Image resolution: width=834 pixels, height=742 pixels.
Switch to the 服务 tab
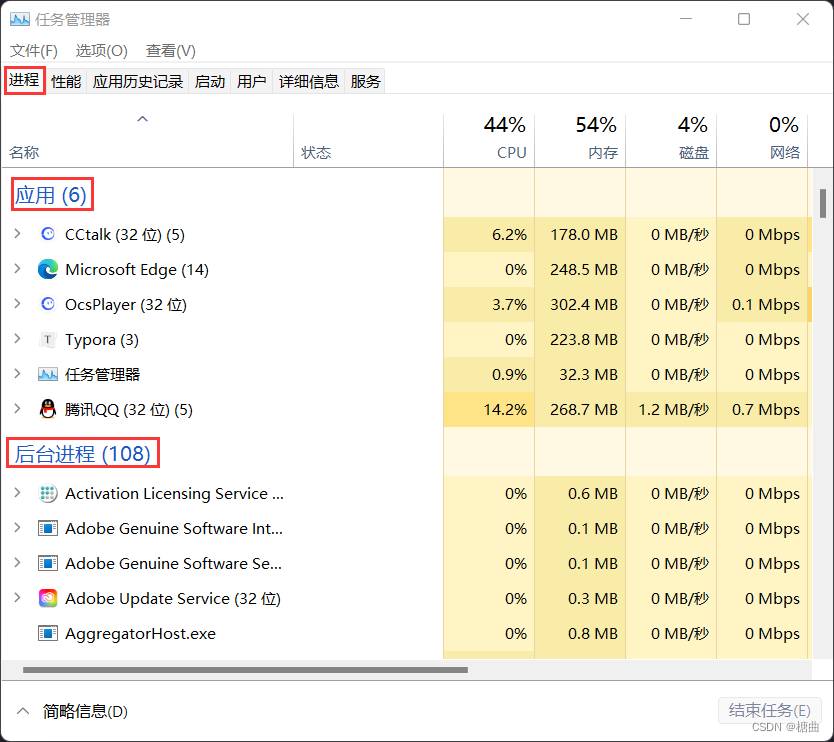[x=365, y=81]
